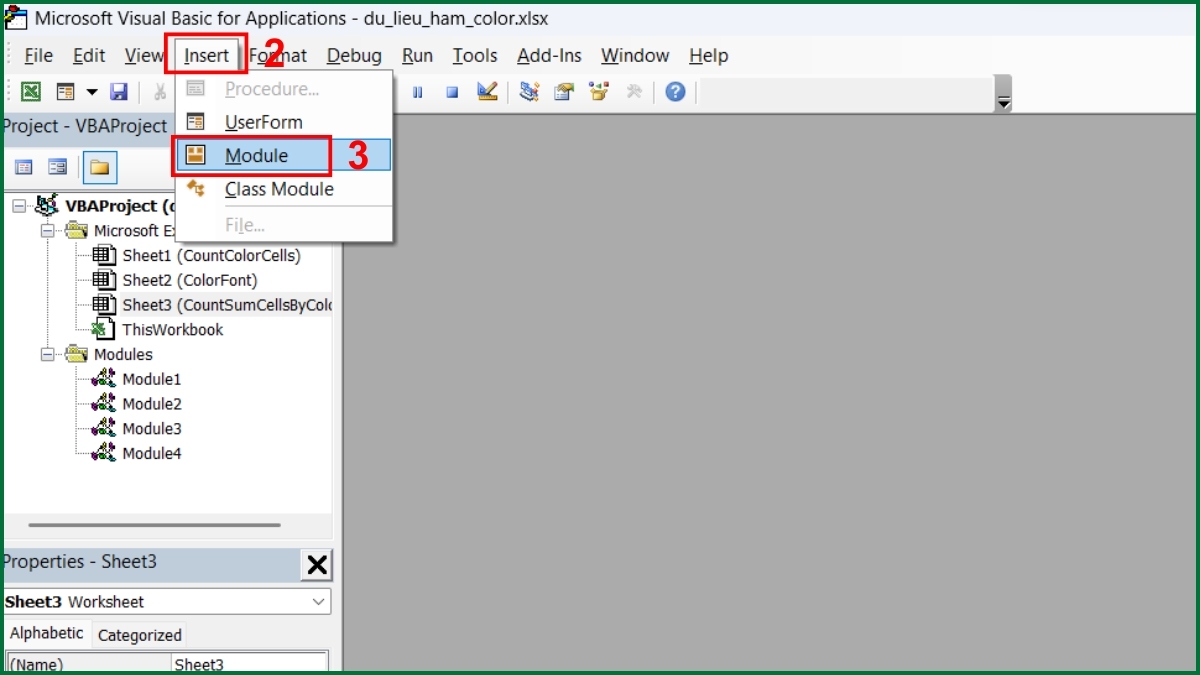This screenshot has height=675, width=1200.
Task: Choose Class Module from Insert menu
Action: 284,189
